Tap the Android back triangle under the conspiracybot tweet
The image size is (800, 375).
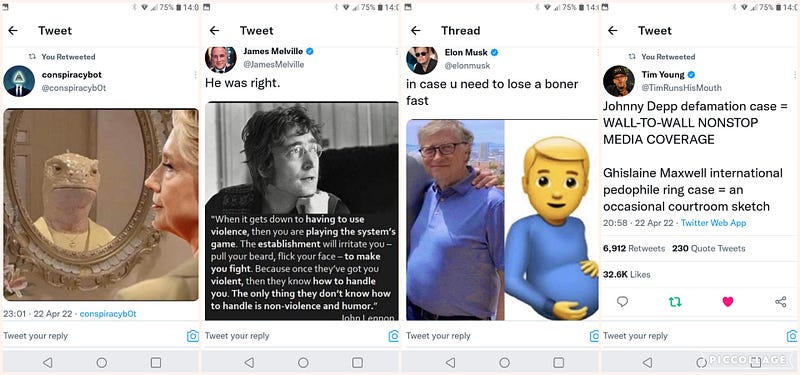tap(47, 362)
